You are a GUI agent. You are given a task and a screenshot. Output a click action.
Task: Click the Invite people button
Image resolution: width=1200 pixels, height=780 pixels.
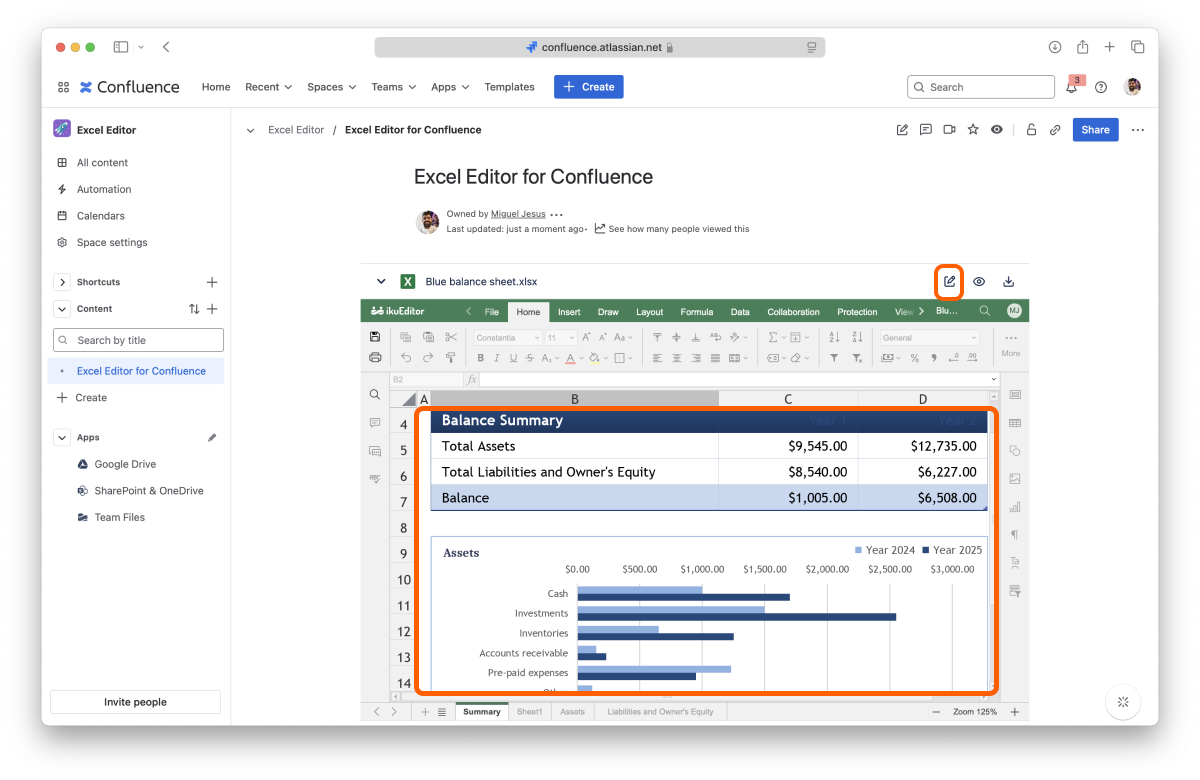pos(135,702)
